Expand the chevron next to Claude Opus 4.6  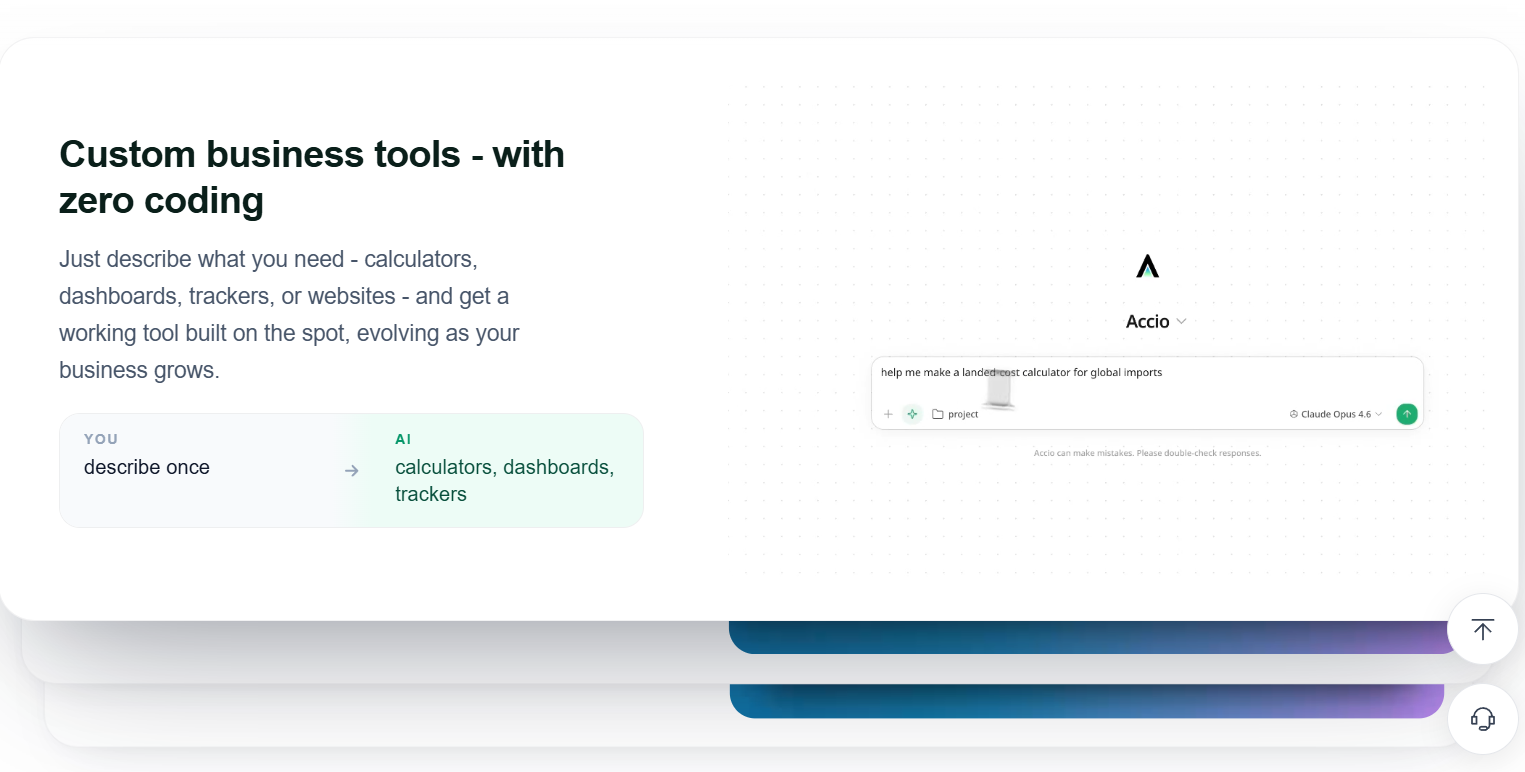tap(1379, 414)
